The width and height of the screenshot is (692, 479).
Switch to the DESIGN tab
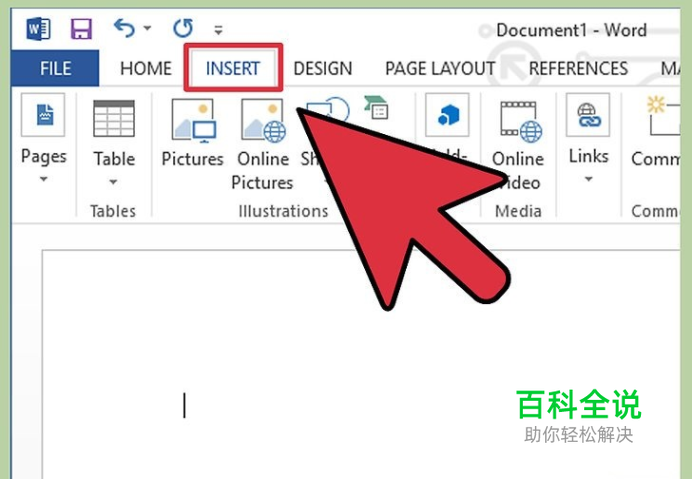tap(323, 68)
